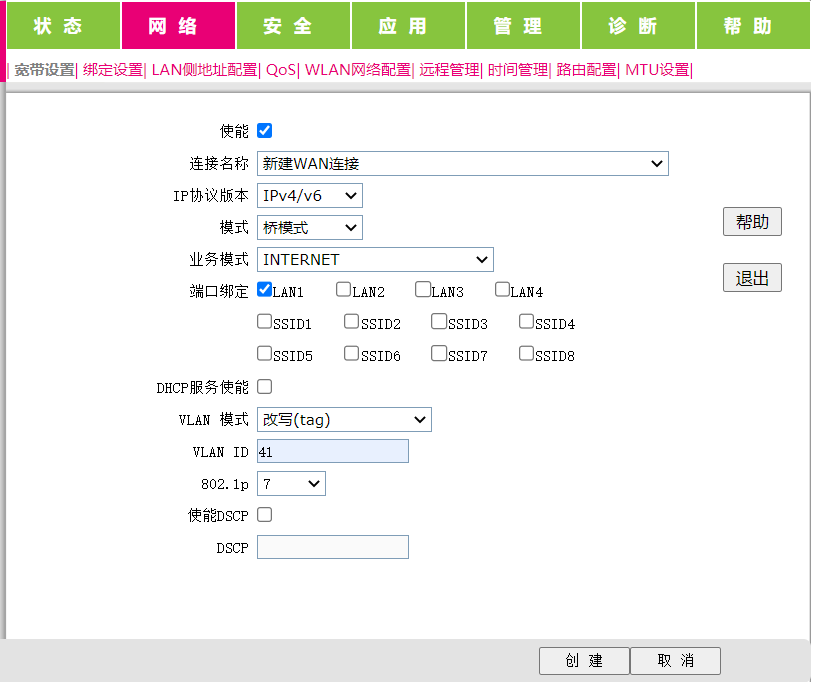
Task: Expand the VLAN 模式 dropdown
Action: (x=344, y=419)
